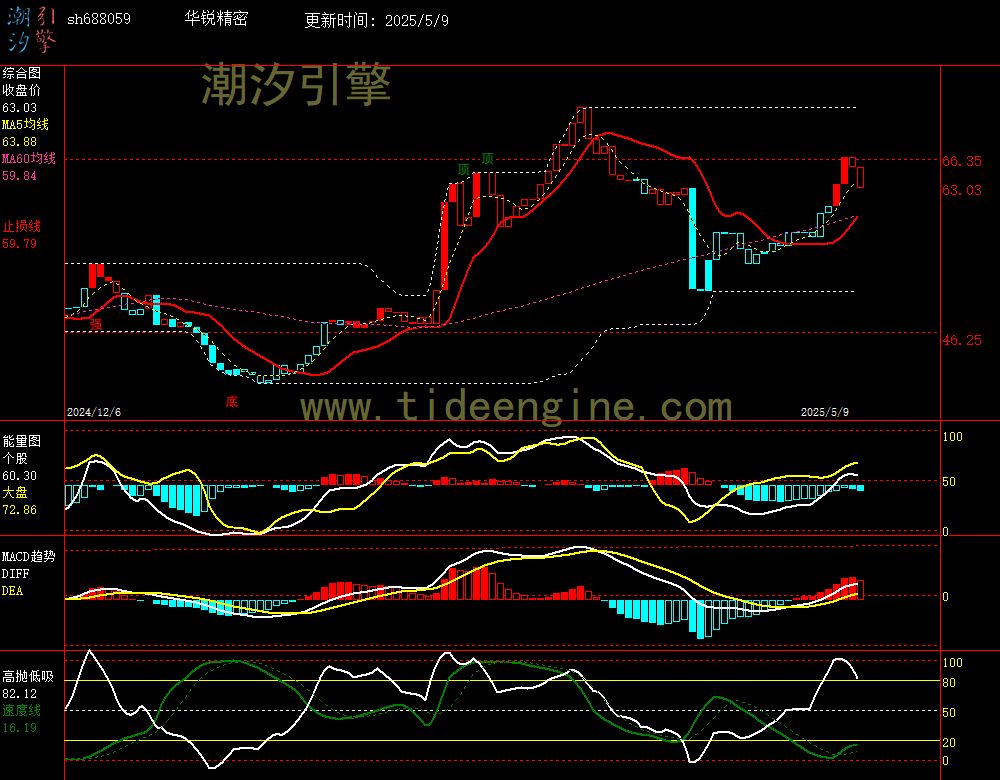Click the 综合图 panel label
The width and height of the screenshot is (1000, 780).
[x=22, y=73]
